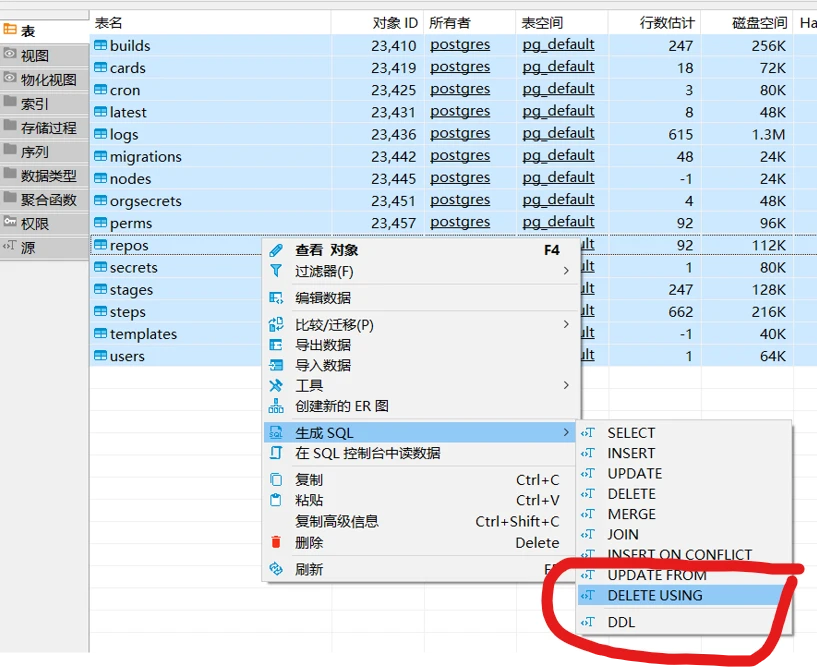The height and width of the screenshot is (667, 817).
Task: Open the 权限 tab
Action: tap(44, 223)
